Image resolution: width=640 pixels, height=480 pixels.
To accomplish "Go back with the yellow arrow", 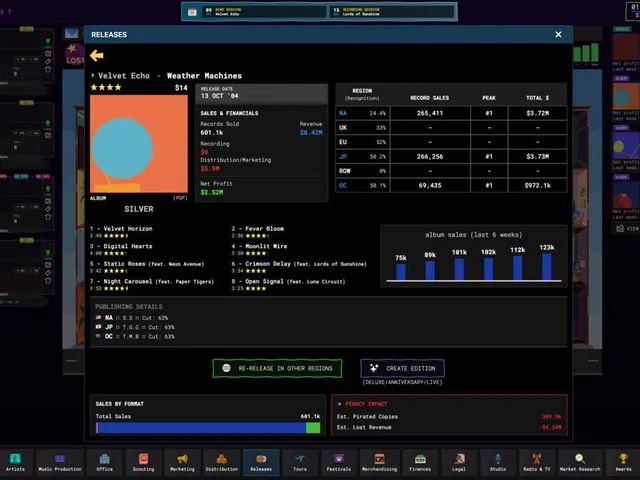I will pyautogui.click(x=97, y=55).
